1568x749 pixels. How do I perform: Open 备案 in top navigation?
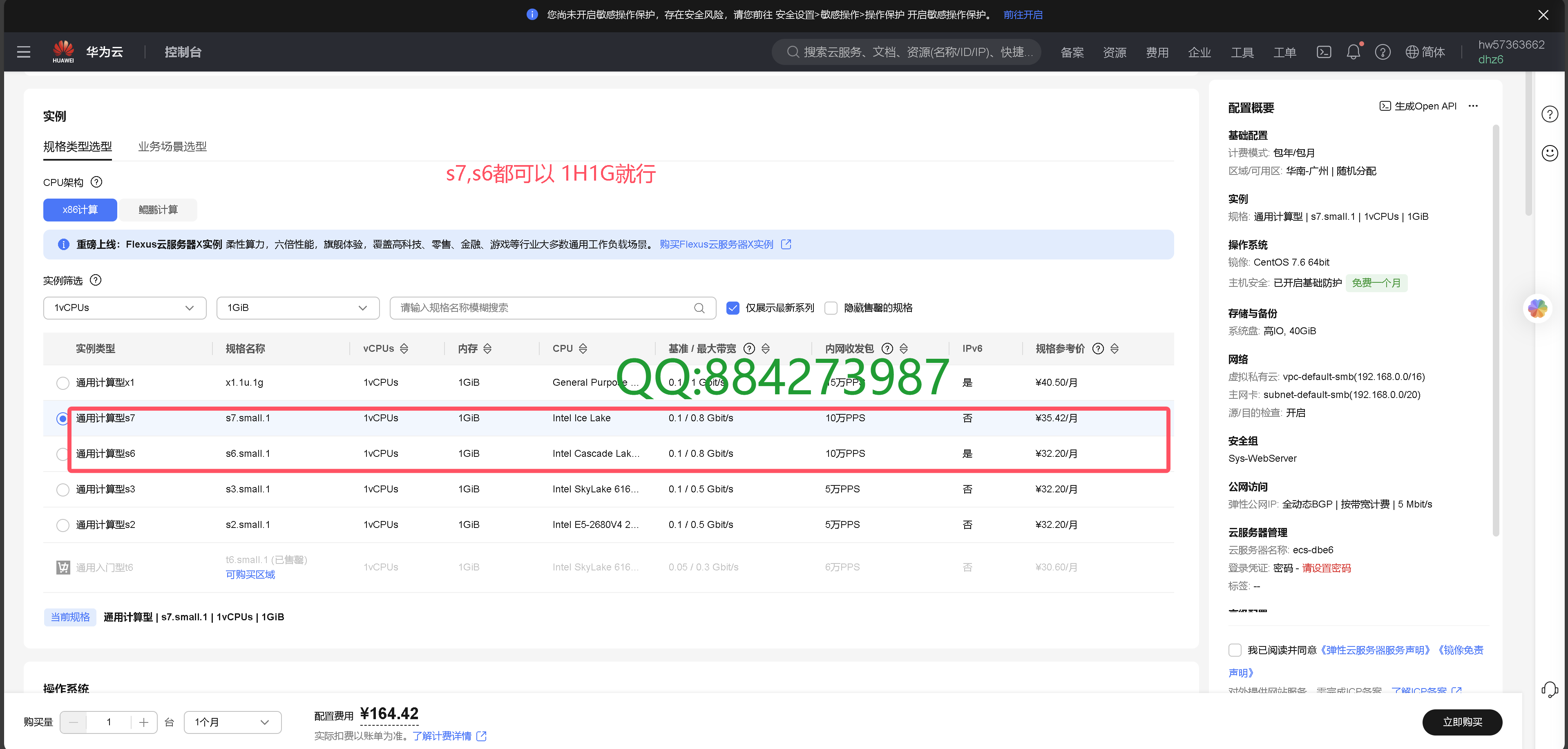click(x=1072, y=52)
